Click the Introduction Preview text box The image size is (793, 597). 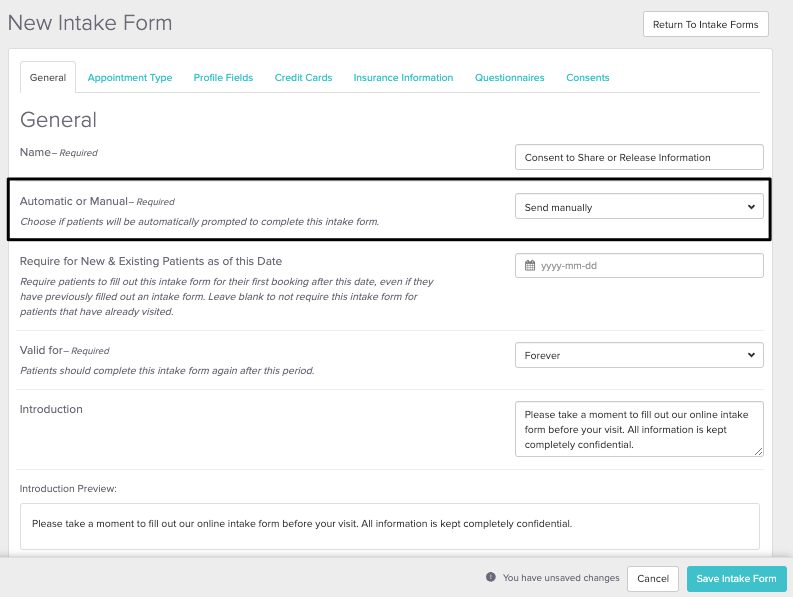(x=389, y=526)
